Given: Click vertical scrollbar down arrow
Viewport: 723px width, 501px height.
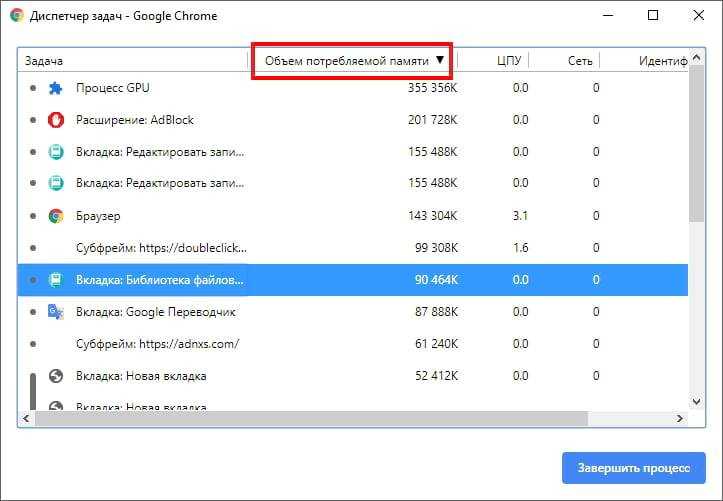Looking at the screenshot, I should [x=697, y=402].
